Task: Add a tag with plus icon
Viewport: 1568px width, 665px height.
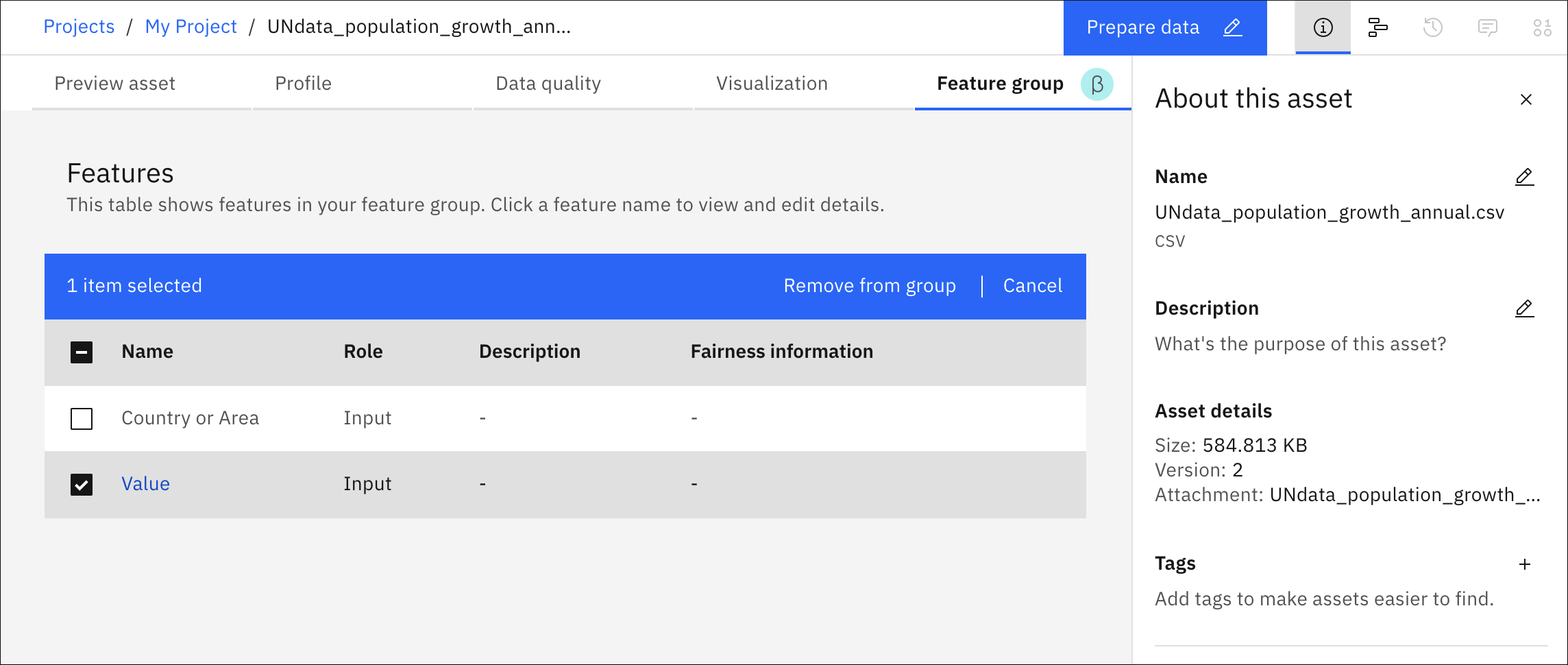Action: [x=1525, y=564]
